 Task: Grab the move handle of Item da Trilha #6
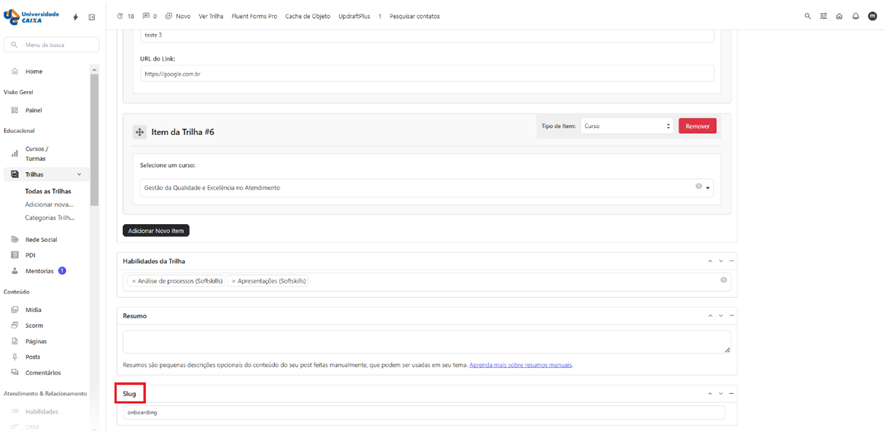[139, 132]
